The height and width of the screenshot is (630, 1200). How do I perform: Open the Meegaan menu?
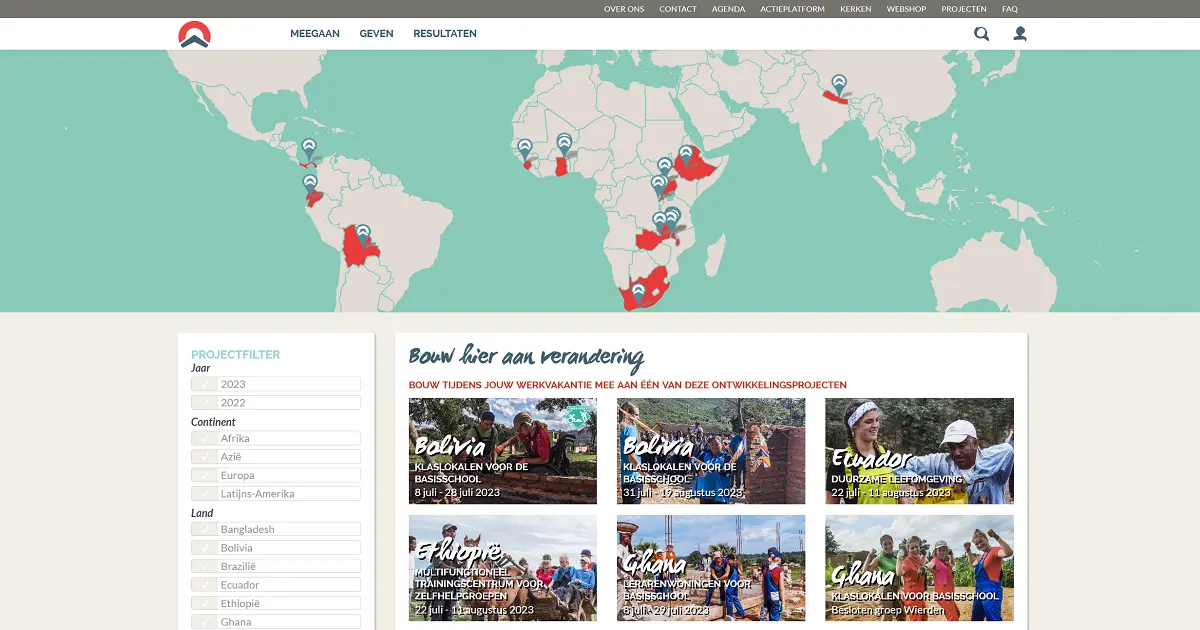coord(315,34)
